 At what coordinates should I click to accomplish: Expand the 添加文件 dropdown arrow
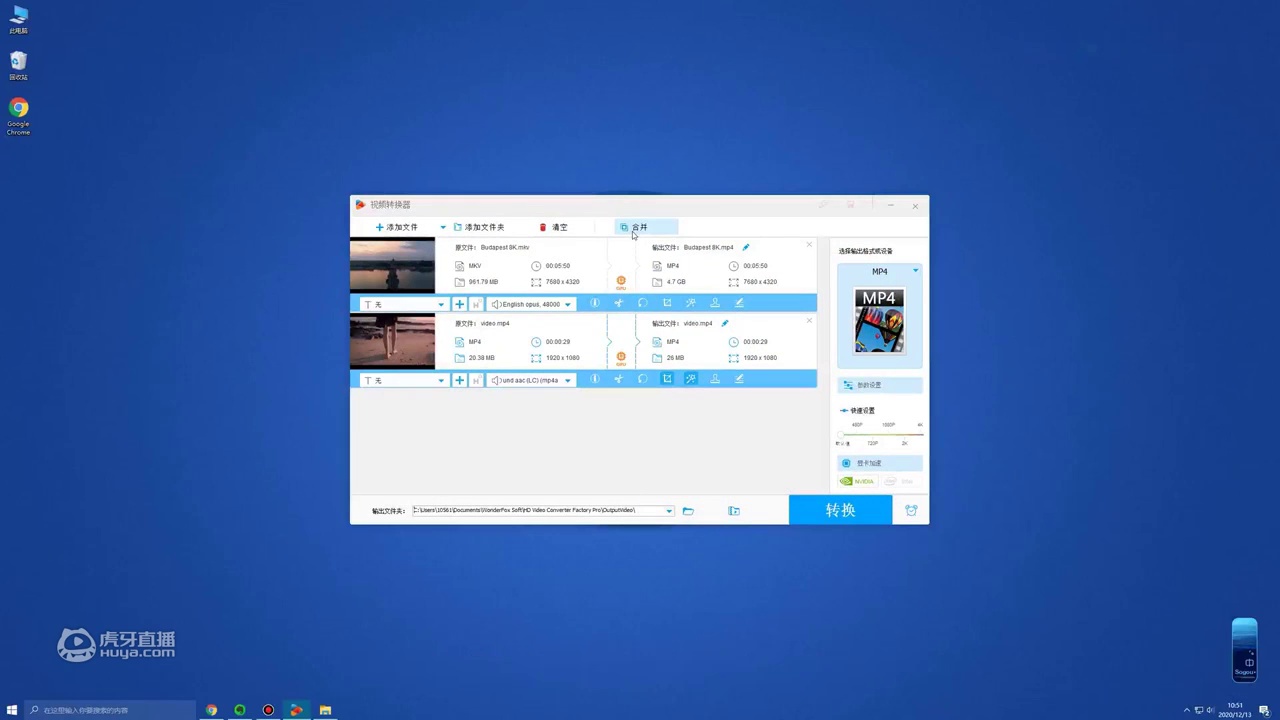[443, 227]
